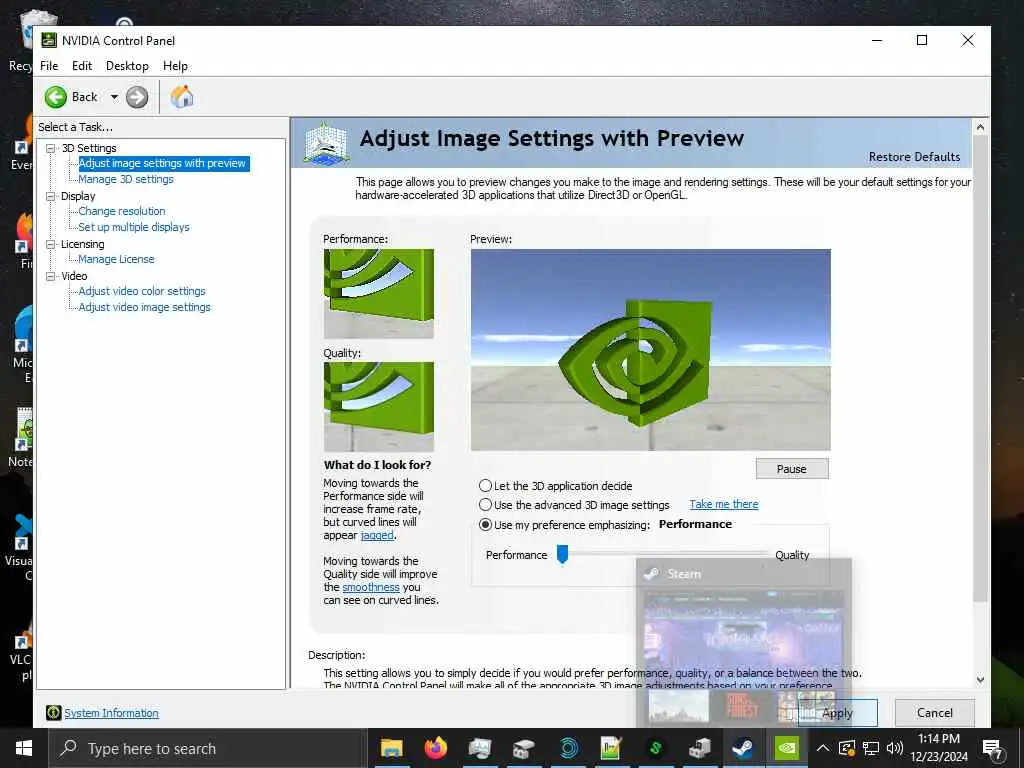1024x768 pixels.
Task: Click the scrollbar up arrow
Action: point(980,127)
